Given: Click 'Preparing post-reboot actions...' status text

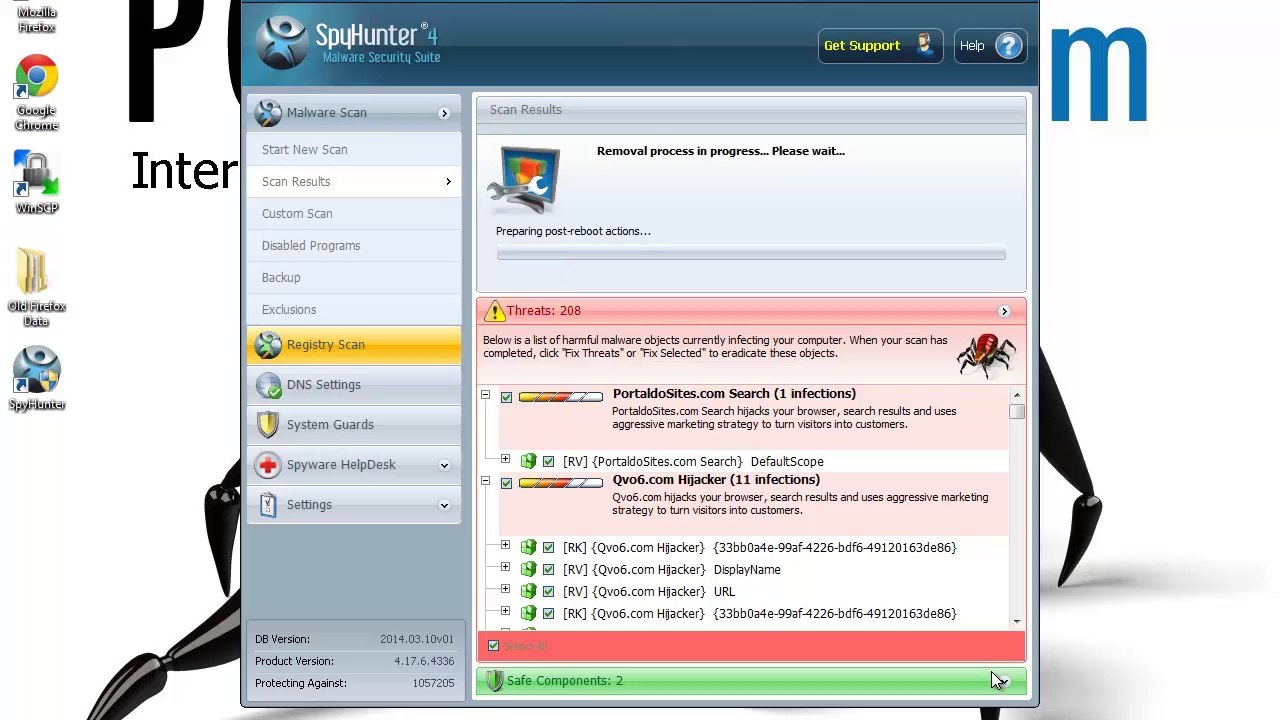Looking at the screenshot, I should [x=573, y=232].
